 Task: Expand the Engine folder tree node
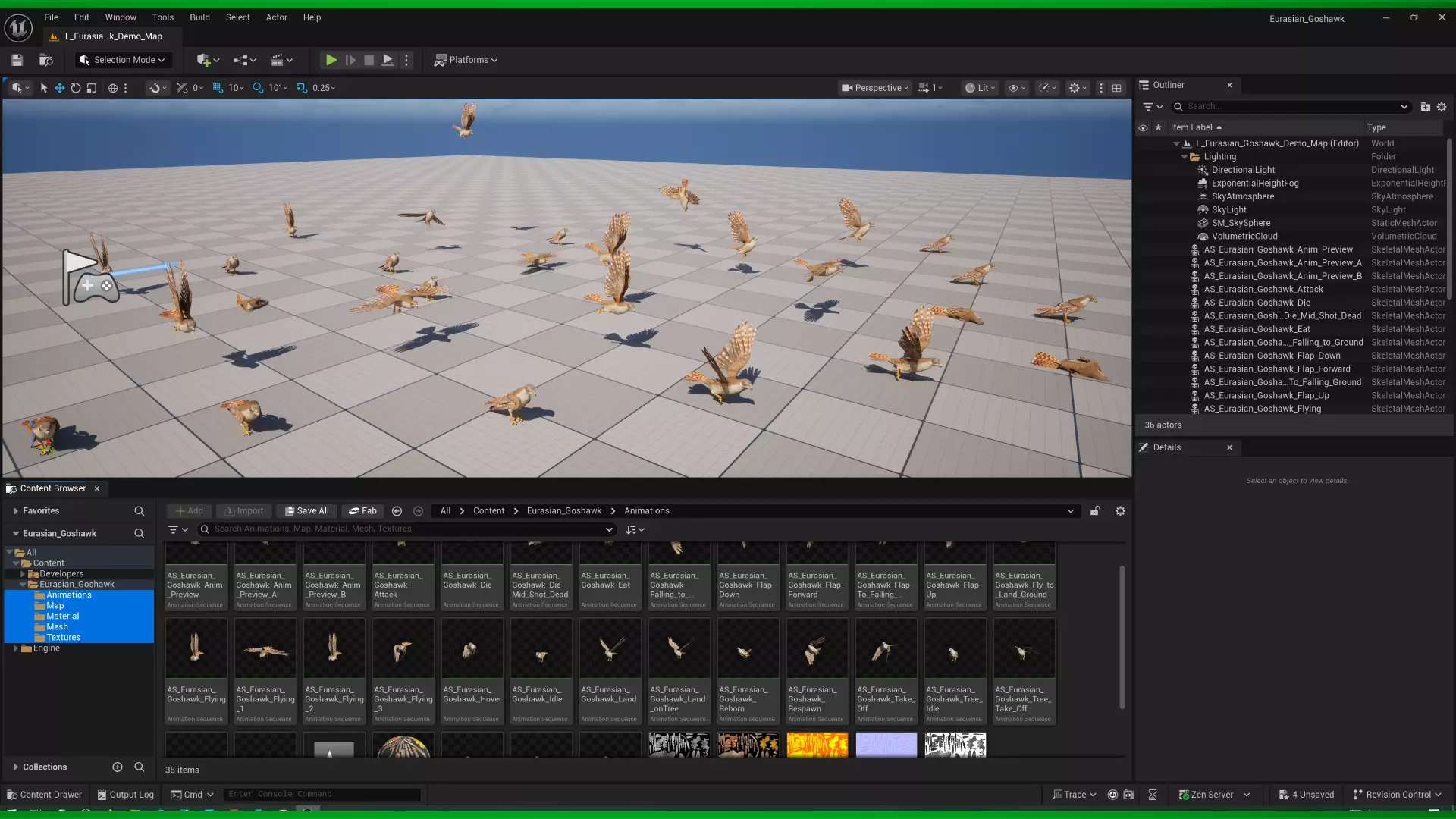[15, 648]
